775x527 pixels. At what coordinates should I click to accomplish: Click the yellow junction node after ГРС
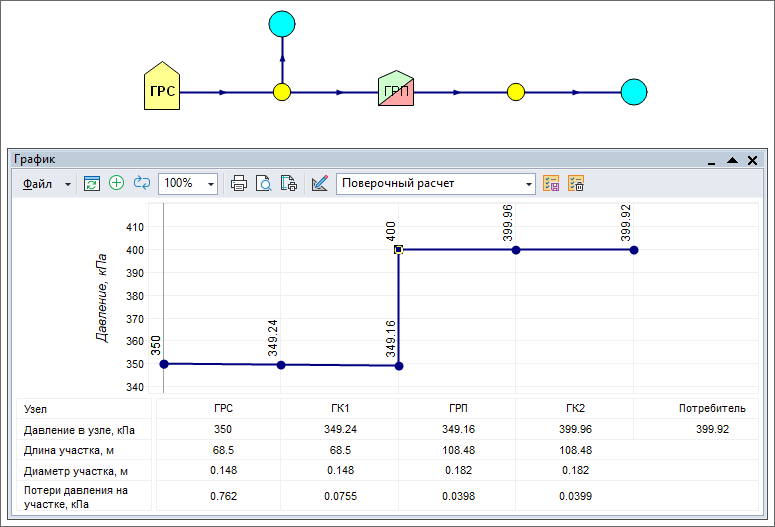(282, 93)
